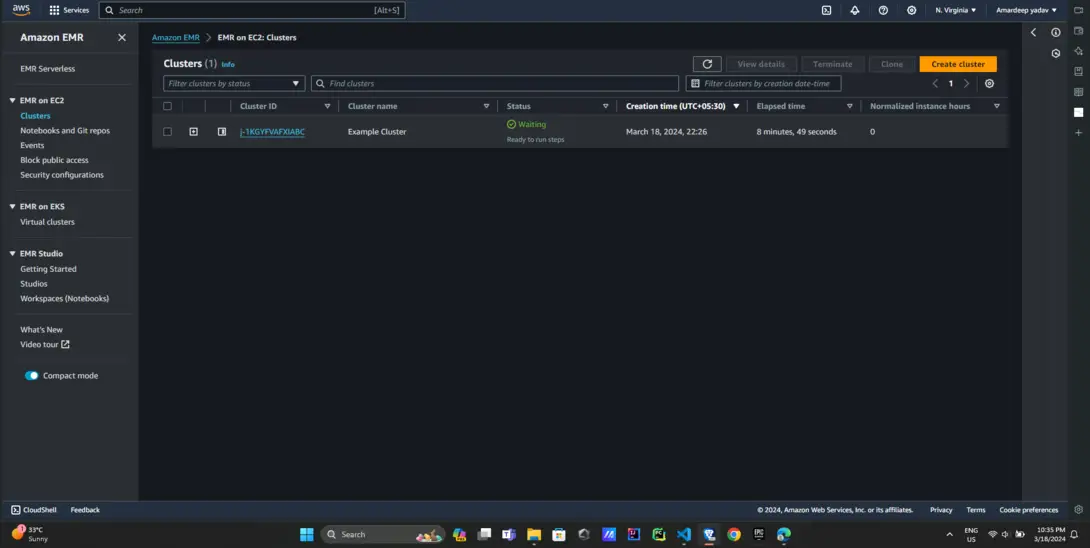Open Windows Start menu
This screenshot has height=548, width=1090.
pos(307,534)
